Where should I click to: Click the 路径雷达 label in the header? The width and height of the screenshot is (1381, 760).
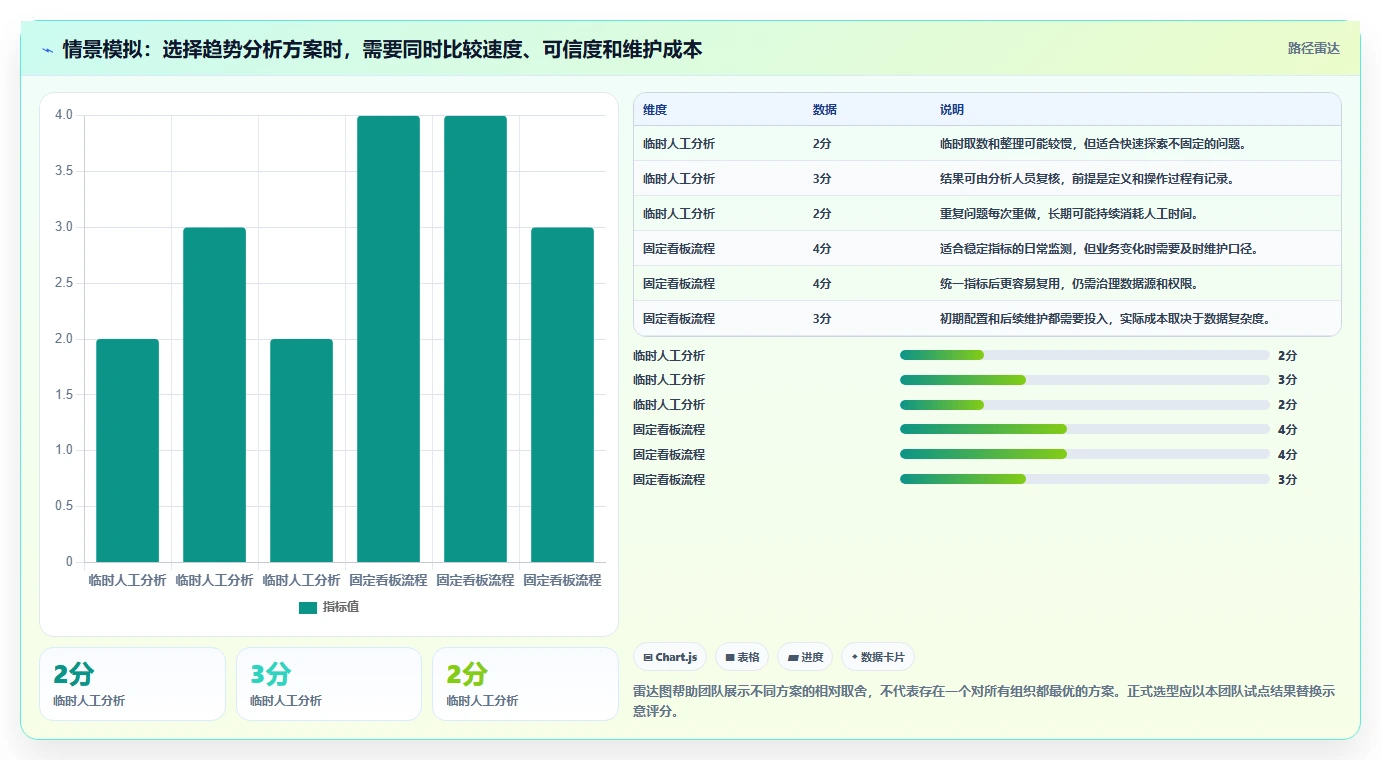tap(1313, 48)
